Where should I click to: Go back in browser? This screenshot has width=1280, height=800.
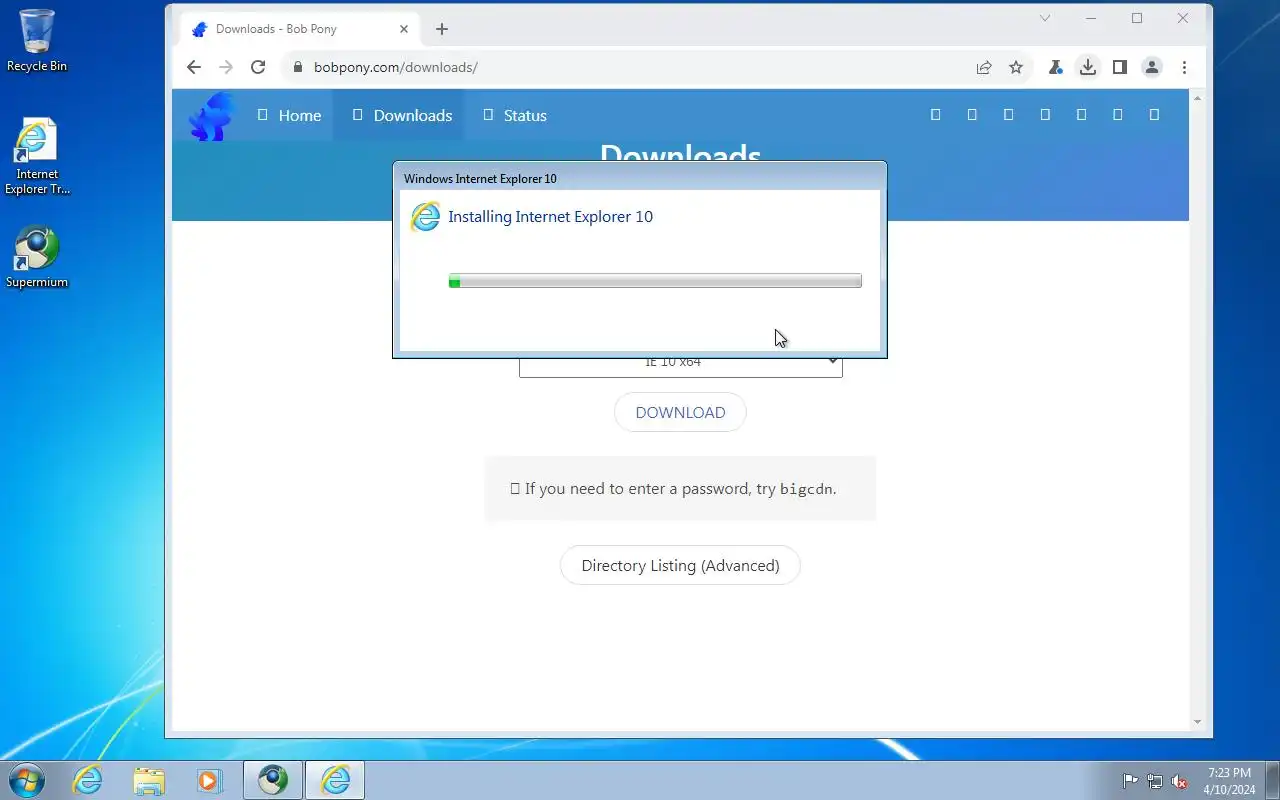tap(194, 67)
